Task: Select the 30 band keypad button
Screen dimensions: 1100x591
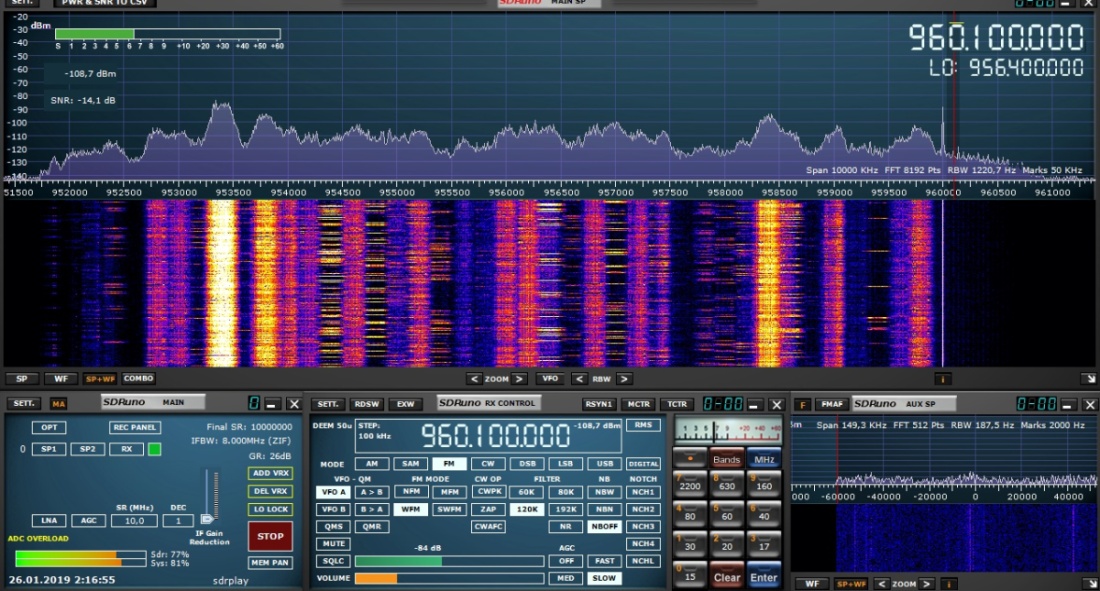Action: (690, 544)
